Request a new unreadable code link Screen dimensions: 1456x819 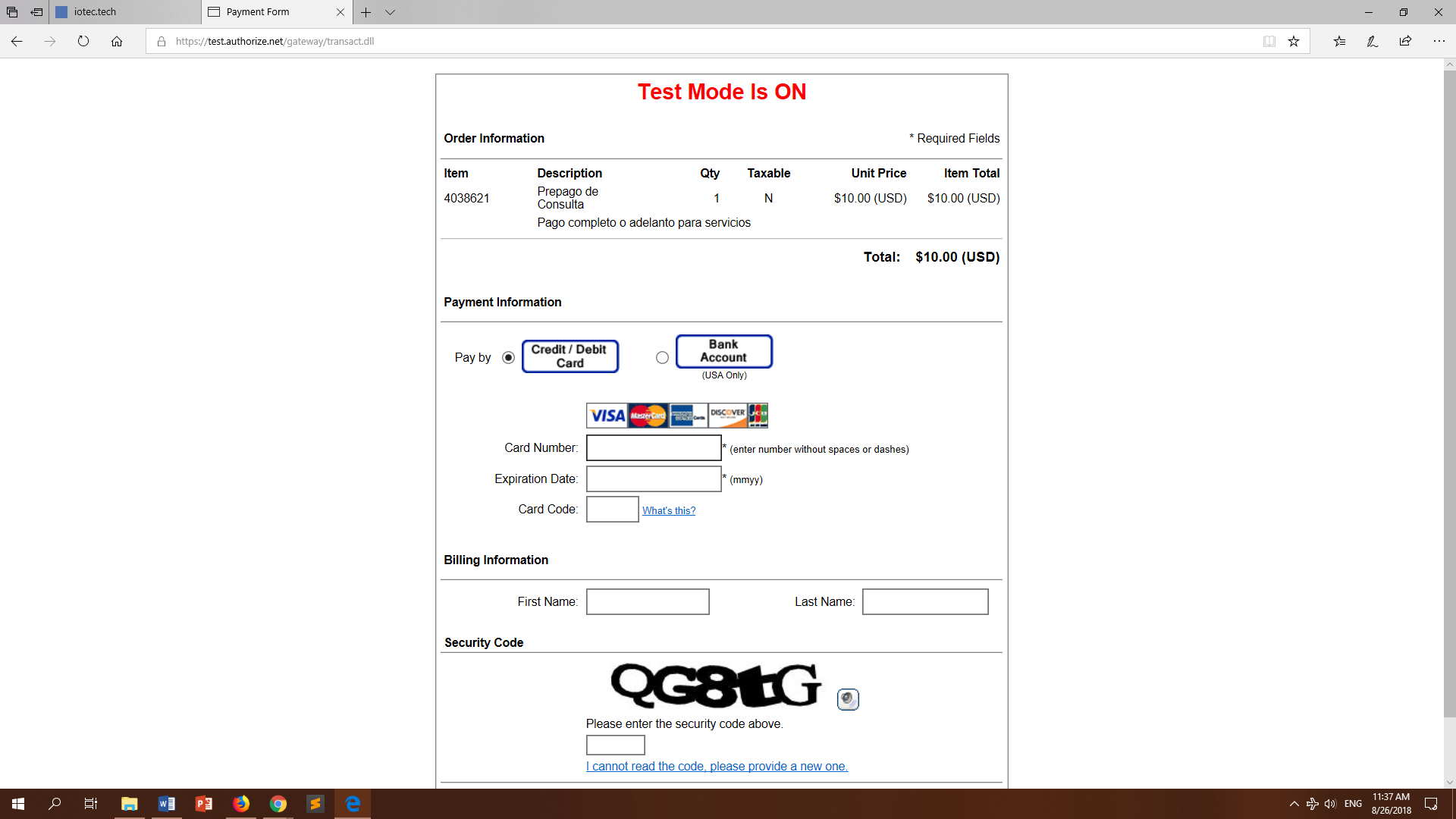tap(717, 766)
